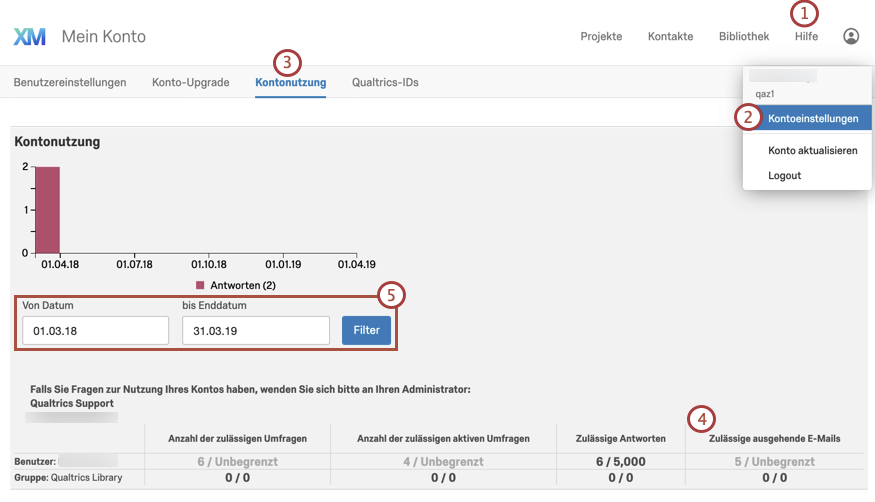Switch to the Konto-Upgrade tab
This screenshot has height=502, width=875.
pyautogui.click(x=190, y=82)
